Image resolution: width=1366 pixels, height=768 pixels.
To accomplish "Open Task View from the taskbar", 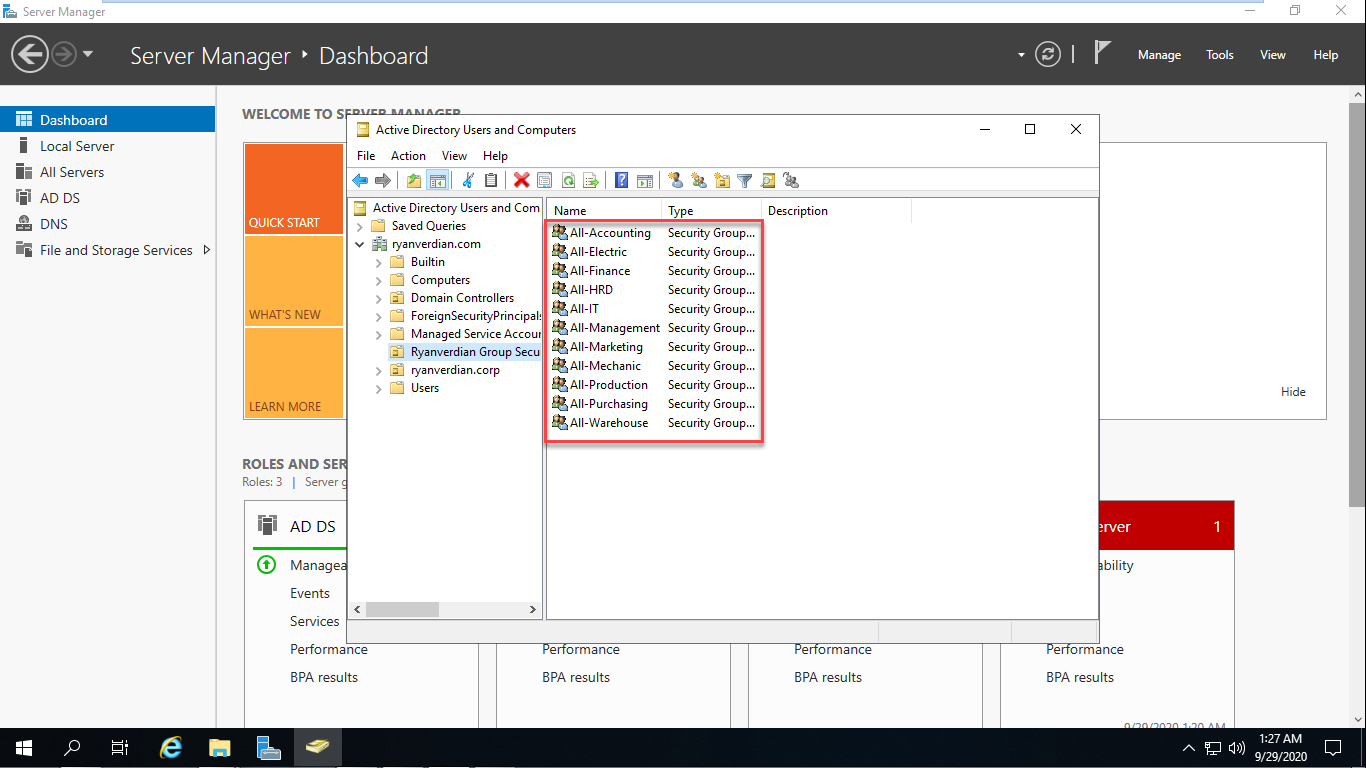I will tap(120, 748).
